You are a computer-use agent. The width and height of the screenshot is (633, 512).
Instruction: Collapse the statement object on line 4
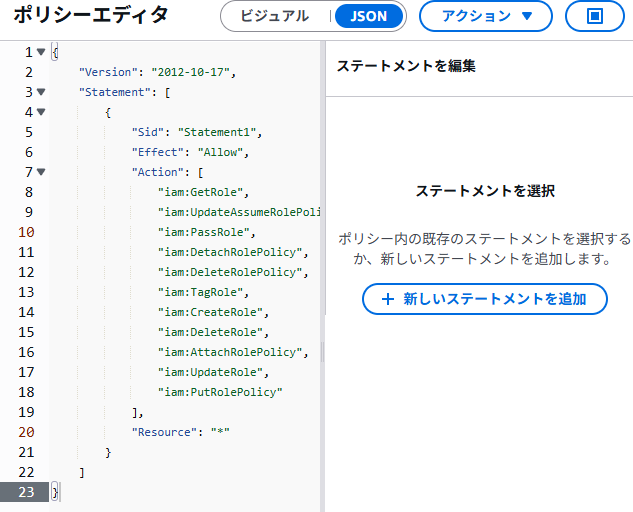(x=41, y=111)
